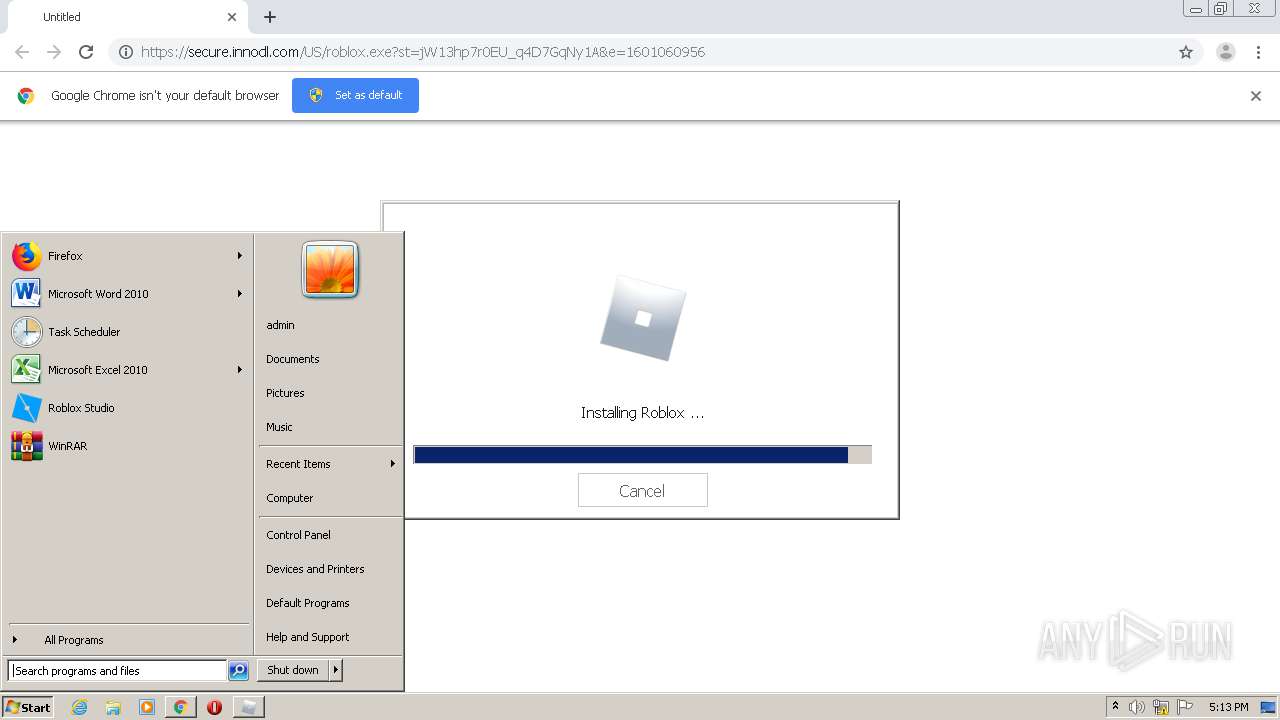
Task: Open the admin user folder
Action: 280,325
